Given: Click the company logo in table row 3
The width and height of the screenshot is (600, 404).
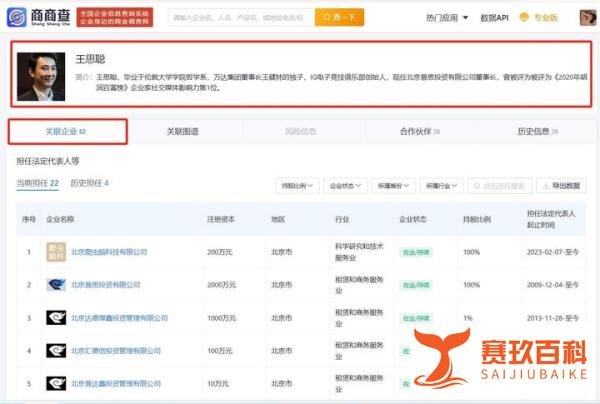Looking at the screenshot, I should (x=56, y=318).
